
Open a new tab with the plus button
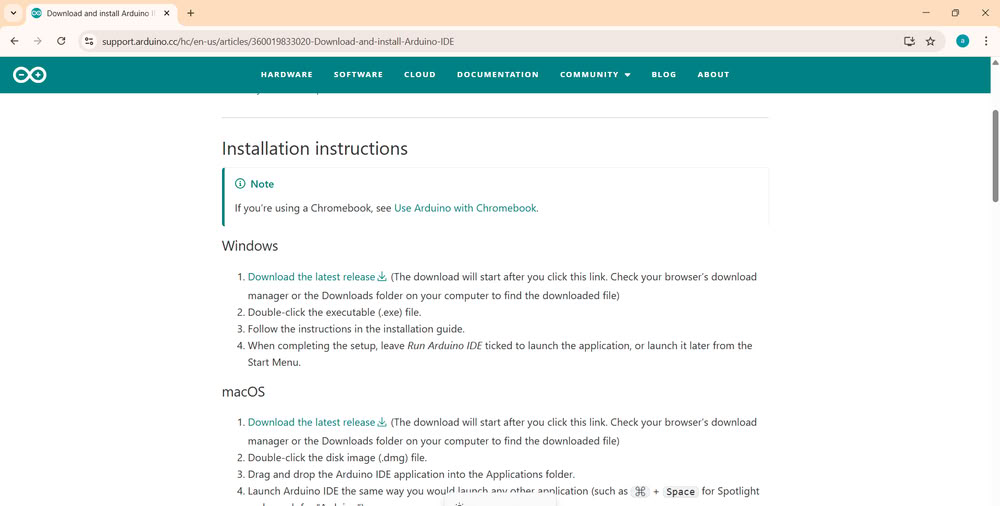(x=190, y=13)
